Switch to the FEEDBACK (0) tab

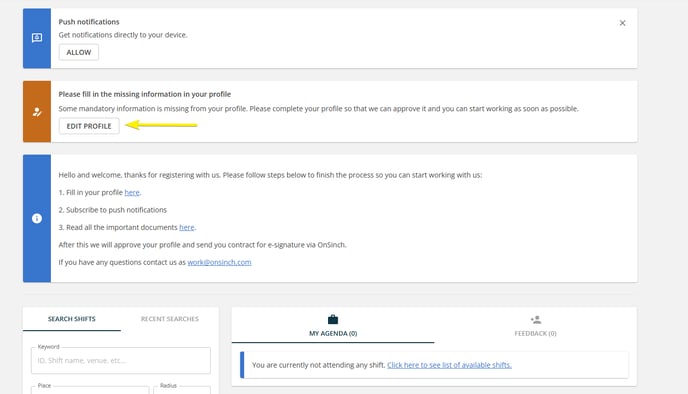coord(535,326)
